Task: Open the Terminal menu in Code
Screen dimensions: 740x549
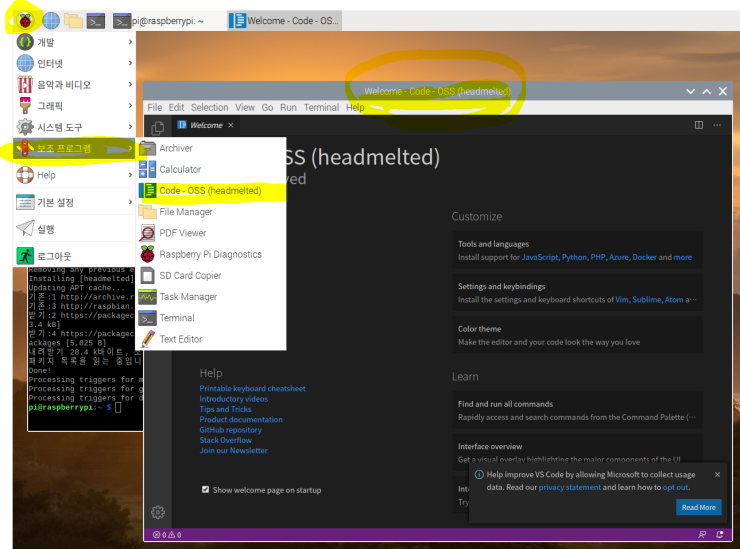Action: (x=321, y=107)
